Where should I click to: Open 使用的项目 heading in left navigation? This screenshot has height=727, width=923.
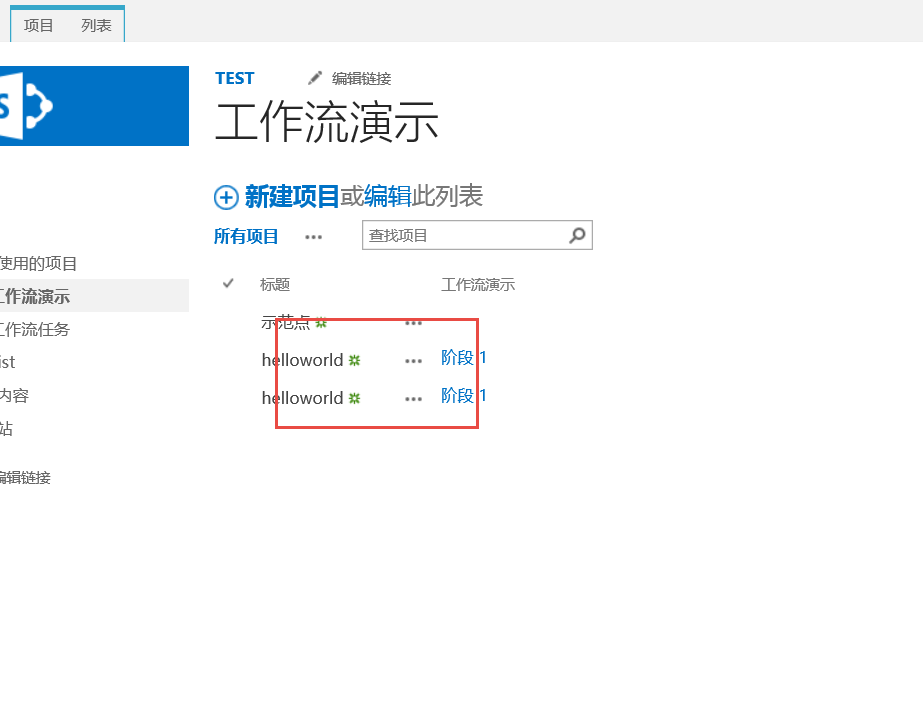tap(38, 263)
